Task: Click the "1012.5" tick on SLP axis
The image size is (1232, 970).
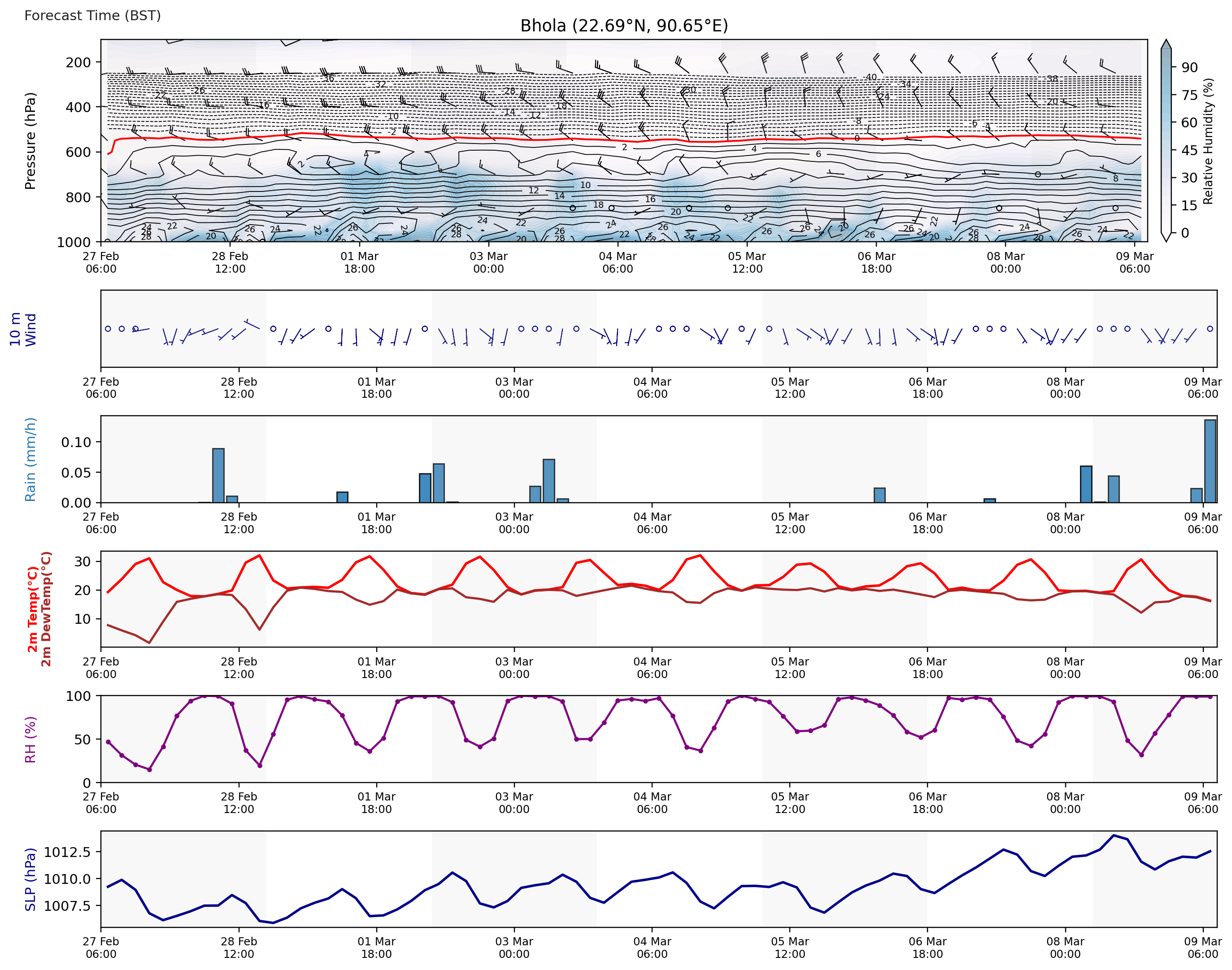Action: [x=67, y=852]
